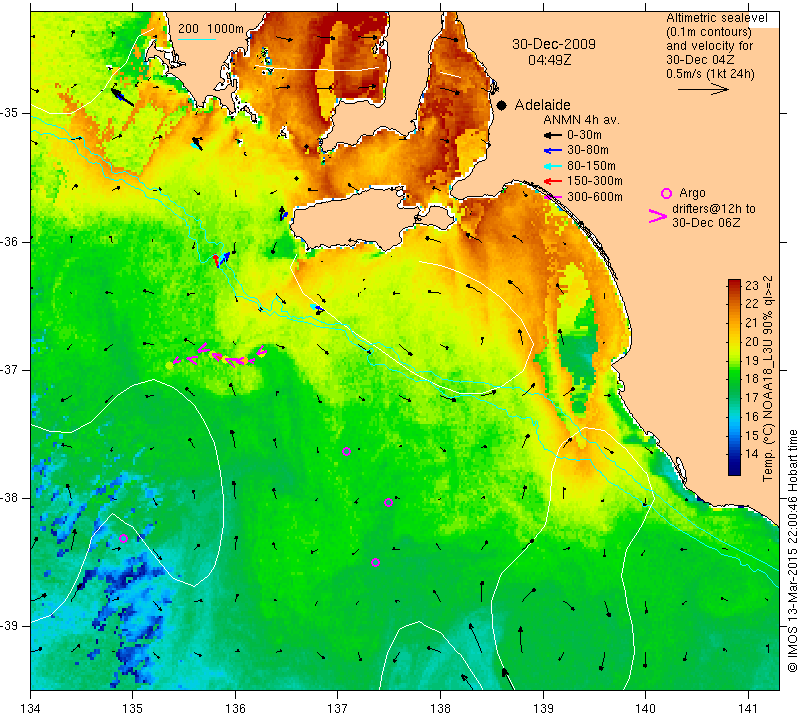Click the black 0-30m legend arrow
Screen dimensions: 800x720
pos(552,136)
